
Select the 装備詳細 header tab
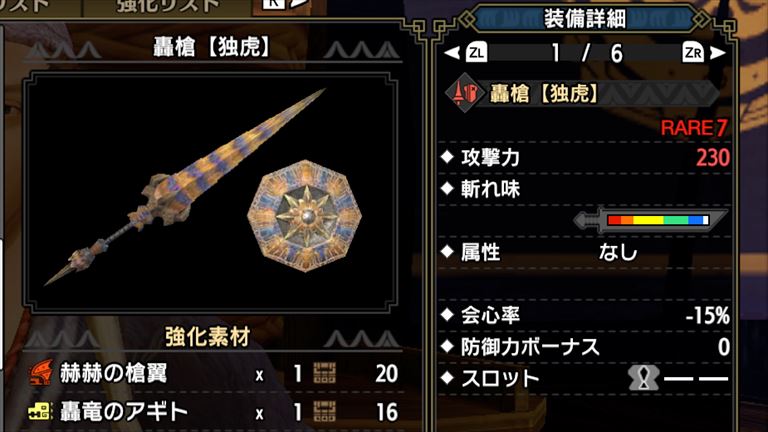pyautogui.click(x=585, y=19)
